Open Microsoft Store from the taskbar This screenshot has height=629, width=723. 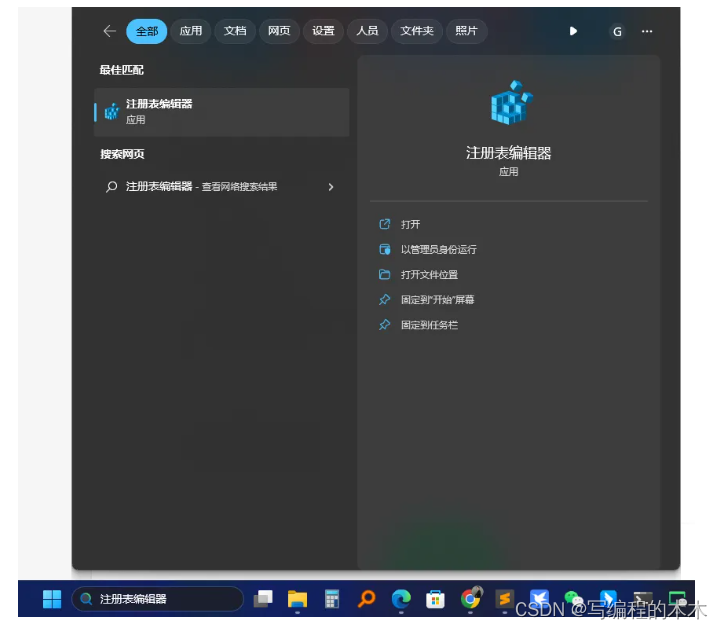click(x=435, y=599)
